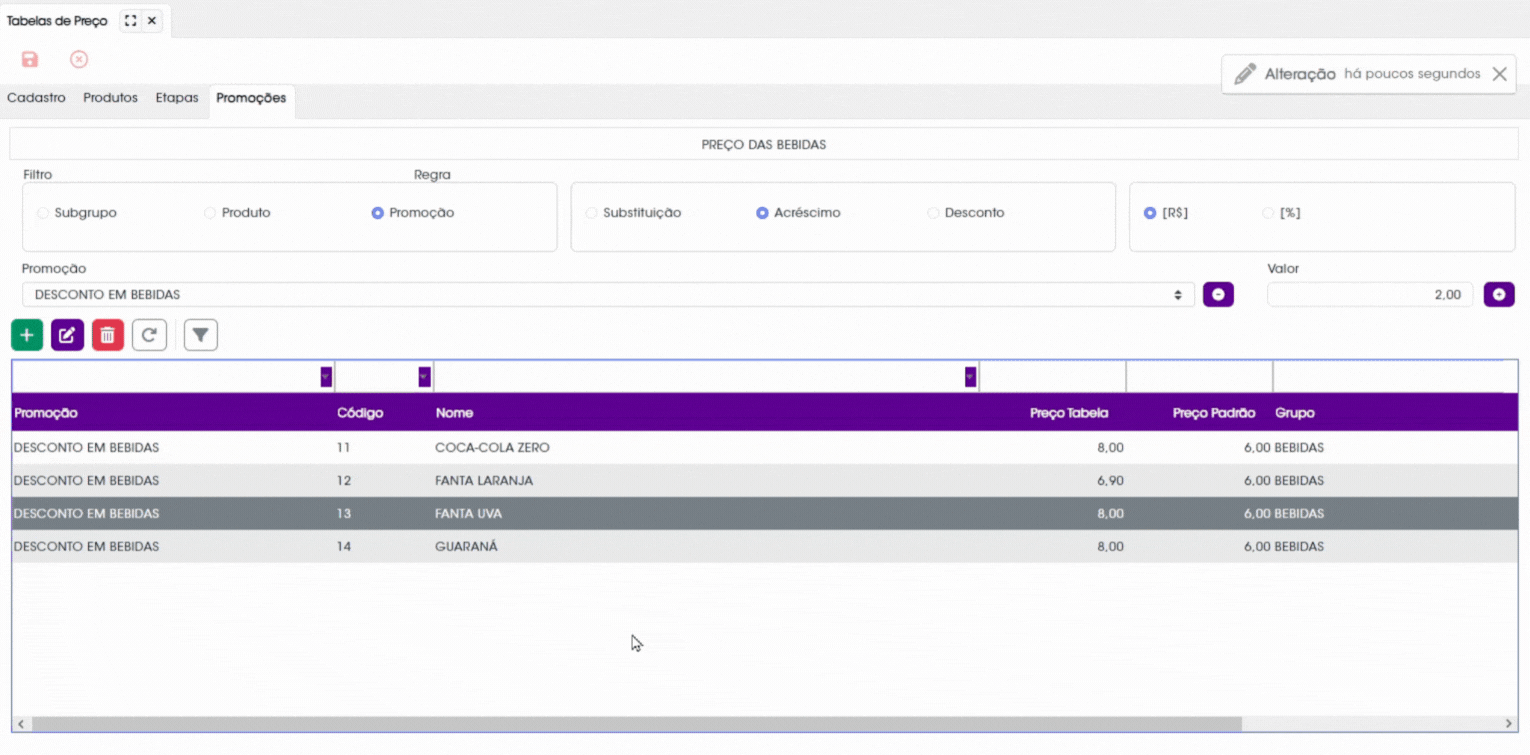Screen dimensions: 1530x755
Task: Switch to the Promoções tab
Action: click(x=251, y=98)
